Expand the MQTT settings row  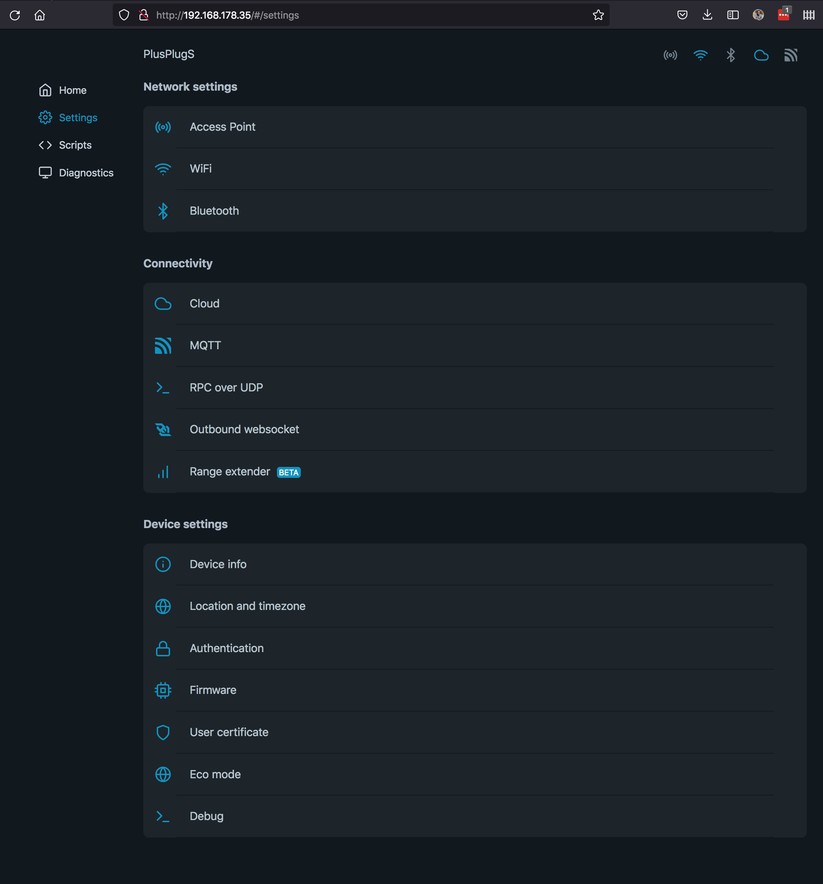click(x=474, y=346)
